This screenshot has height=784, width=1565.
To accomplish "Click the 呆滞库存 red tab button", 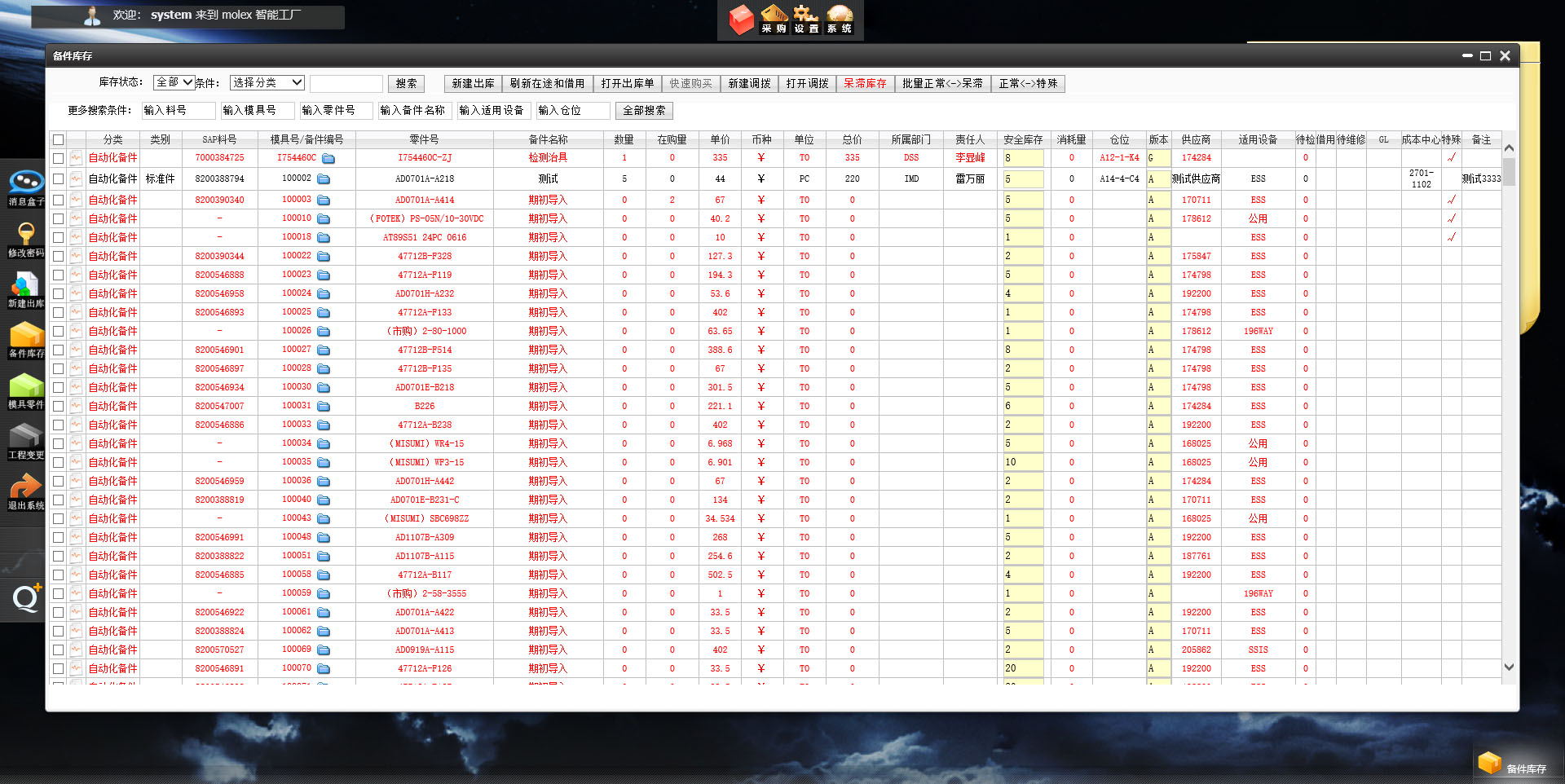I will click(x=865, y=84).
